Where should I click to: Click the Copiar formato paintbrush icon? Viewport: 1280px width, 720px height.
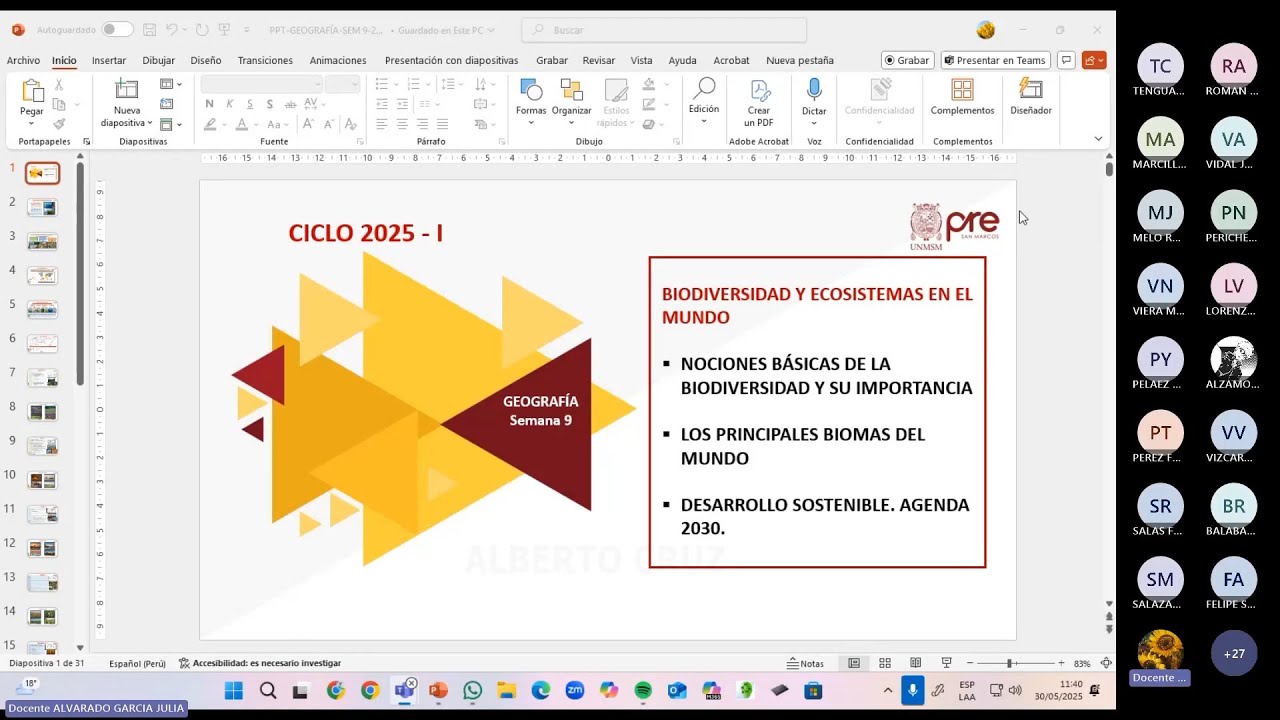click(59, 124)
